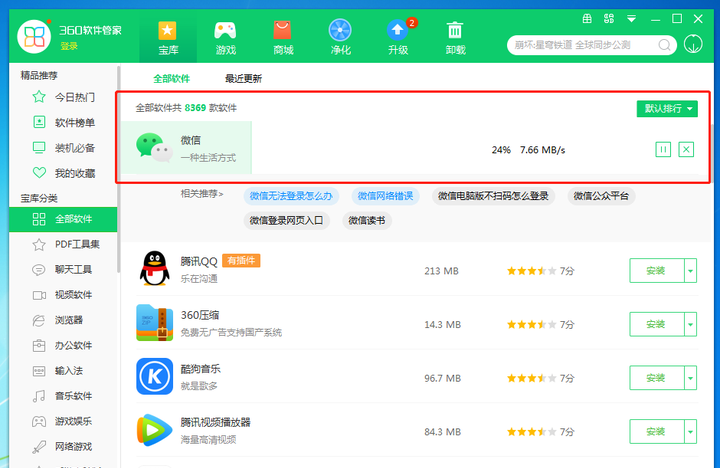The image size is (720, 468).
Task: Select 我的收藏 in sidebar
Action: point(63,173)
